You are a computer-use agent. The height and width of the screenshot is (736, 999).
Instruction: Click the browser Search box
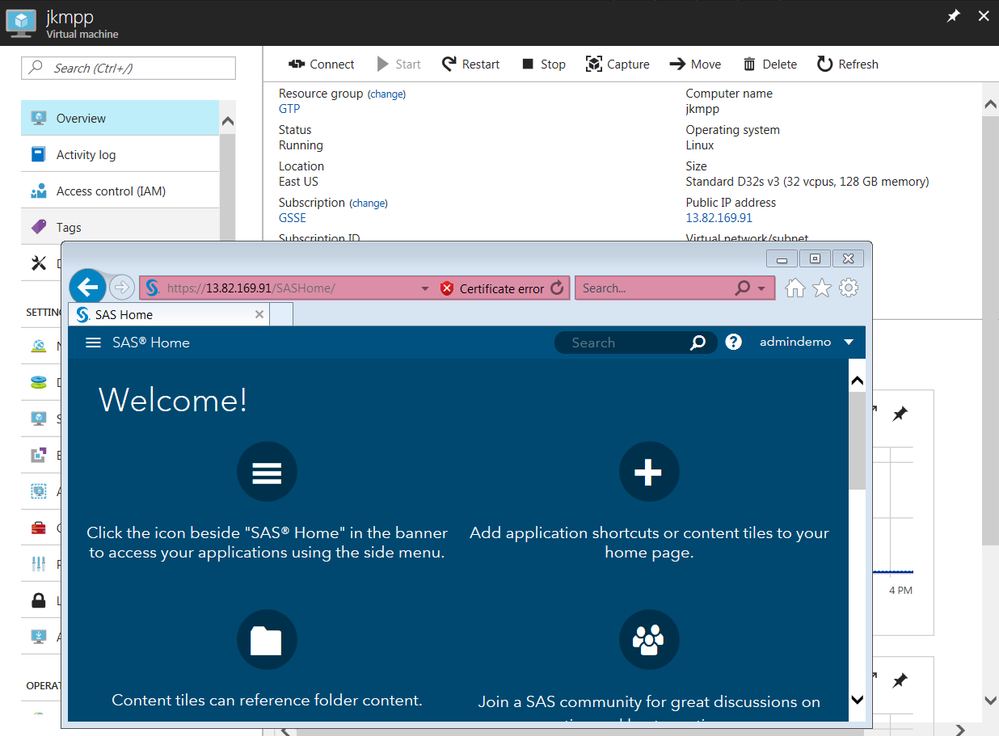tap(656, 288)
